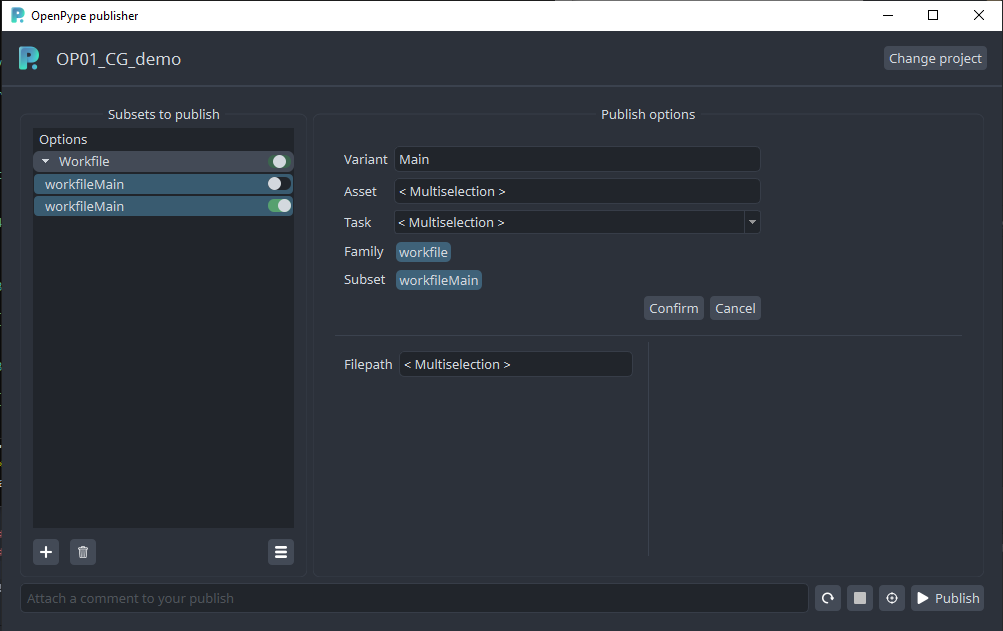The width and height of the screenshot is (1003, 631).
Task: Click the Confirm button
Action: (x=673, y=308)
